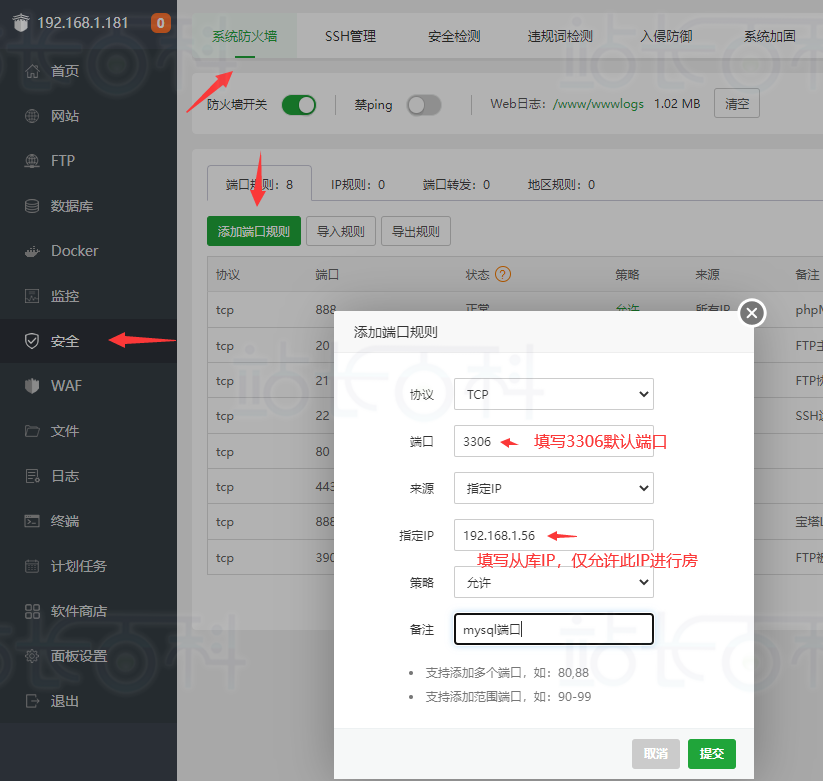This screenshot has height=781, width=823.
Task: Click the 面板设置 gear icon
Action: [32, 656]
